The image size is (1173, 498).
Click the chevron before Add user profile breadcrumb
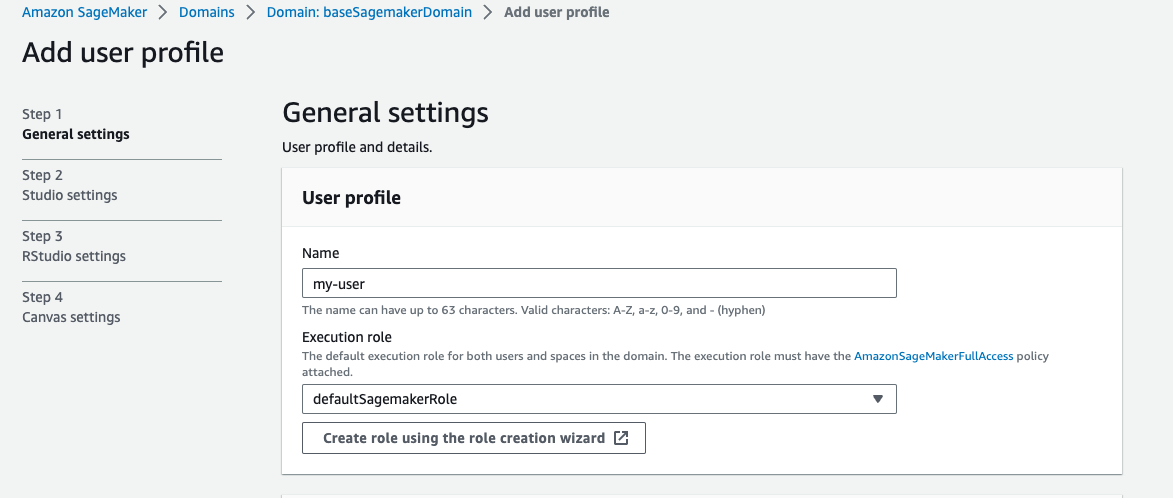click(488, 13)
